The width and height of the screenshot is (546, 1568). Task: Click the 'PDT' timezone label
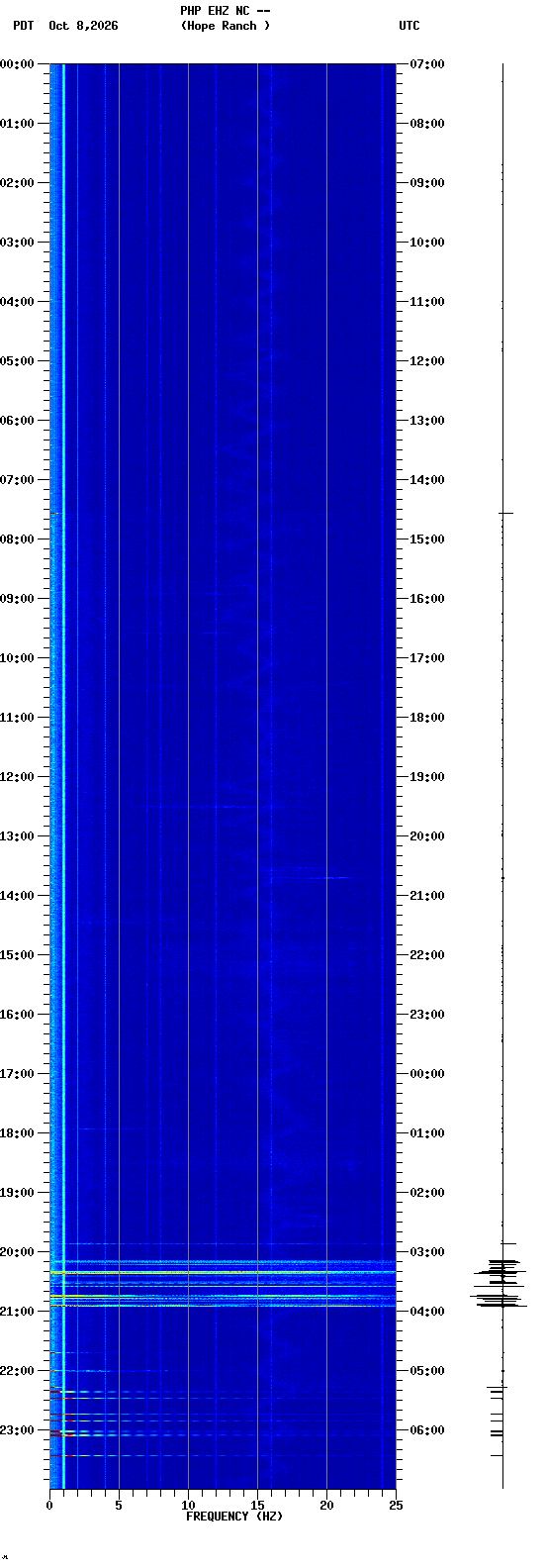(23, 26)
